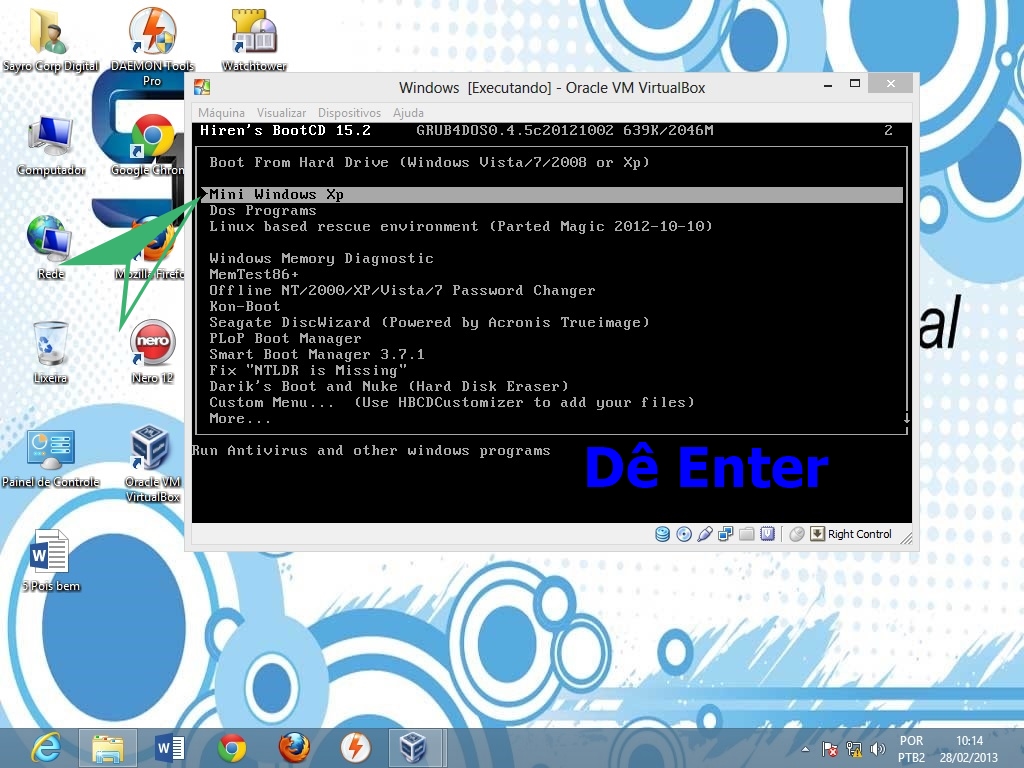The height and width of the screenshot is (768, 1024).
Task: Open the Máquina menu
Action: (x=221, y=113)
